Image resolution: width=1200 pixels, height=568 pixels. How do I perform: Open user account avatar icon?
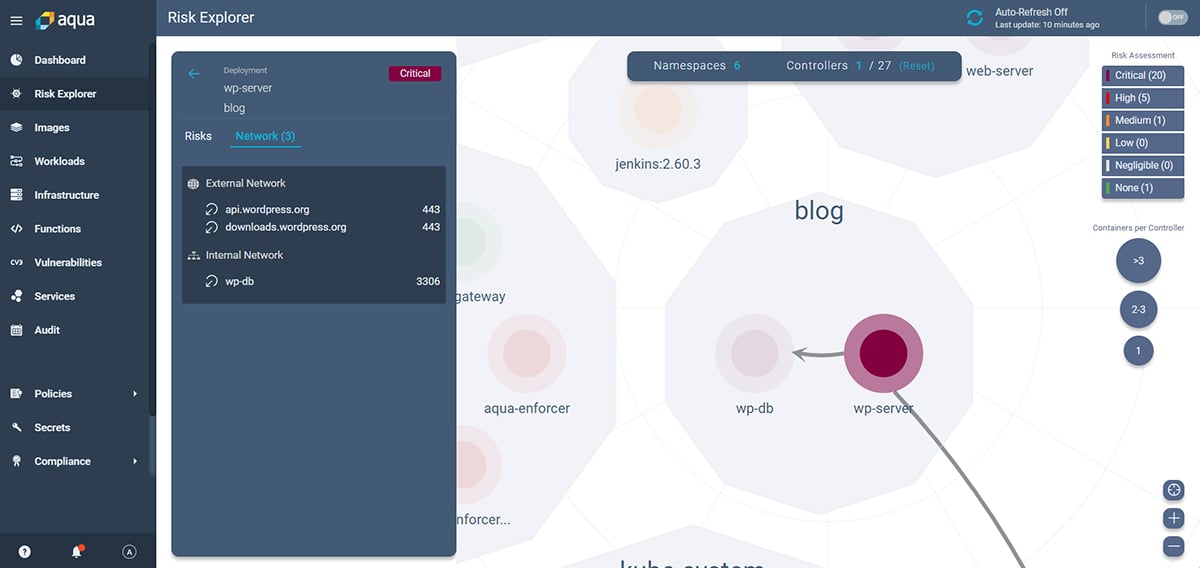pos(129,551)
